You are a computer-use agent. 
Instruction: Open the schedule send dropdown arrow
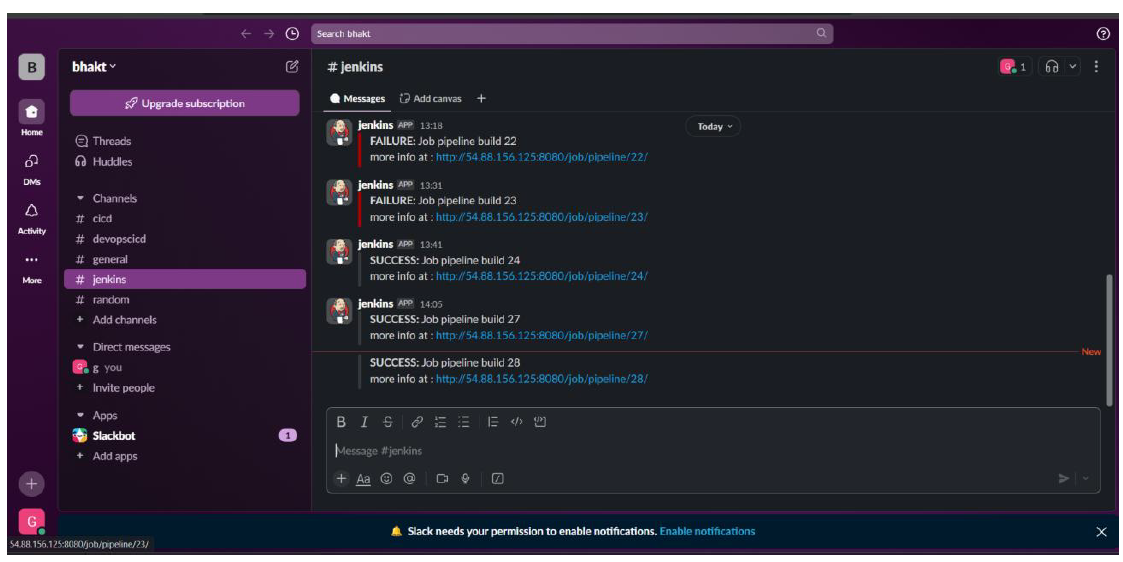pos(1086,478)
